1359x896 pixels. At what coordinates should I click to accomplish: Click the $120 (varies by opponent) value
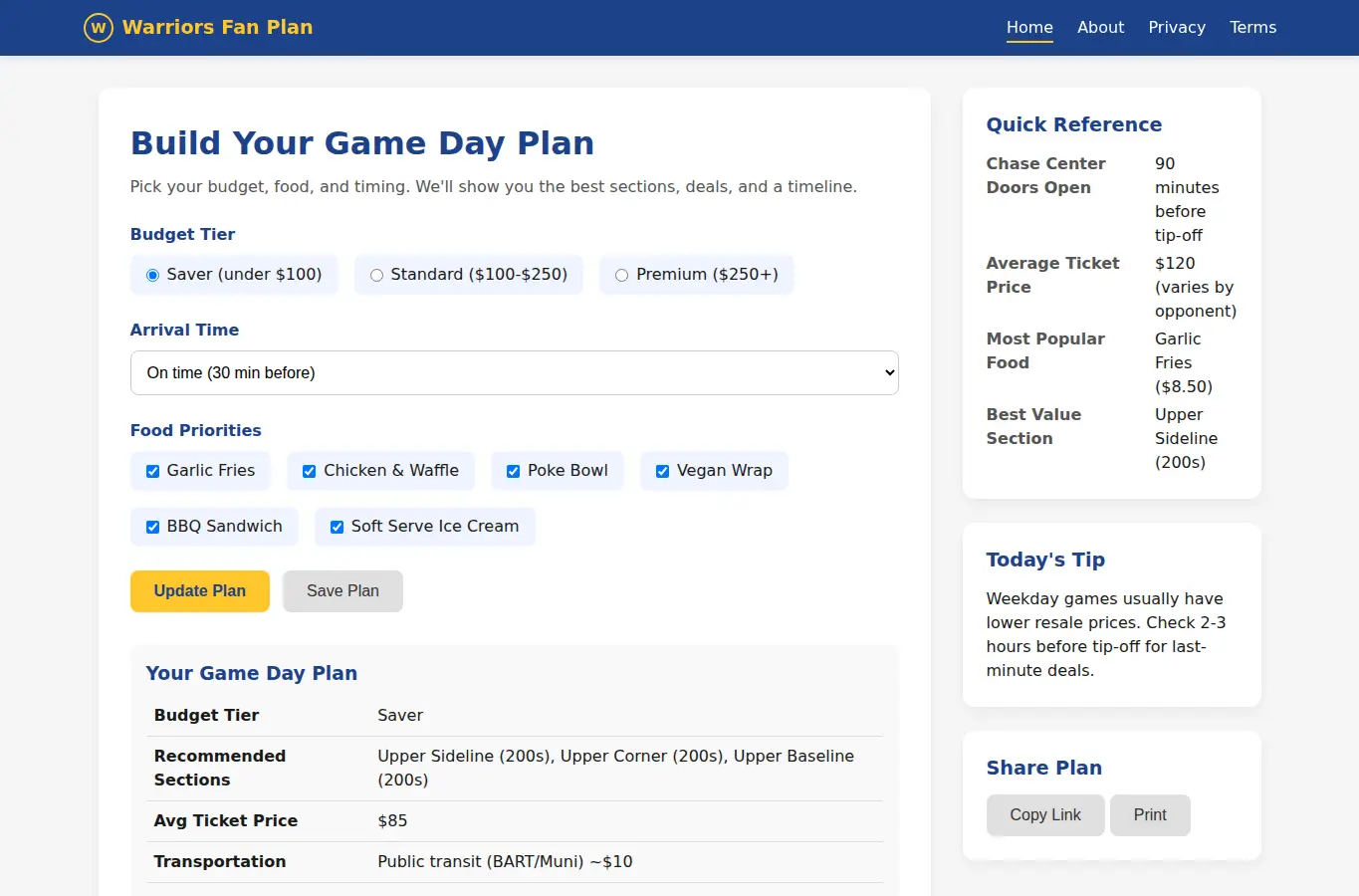1196,287
